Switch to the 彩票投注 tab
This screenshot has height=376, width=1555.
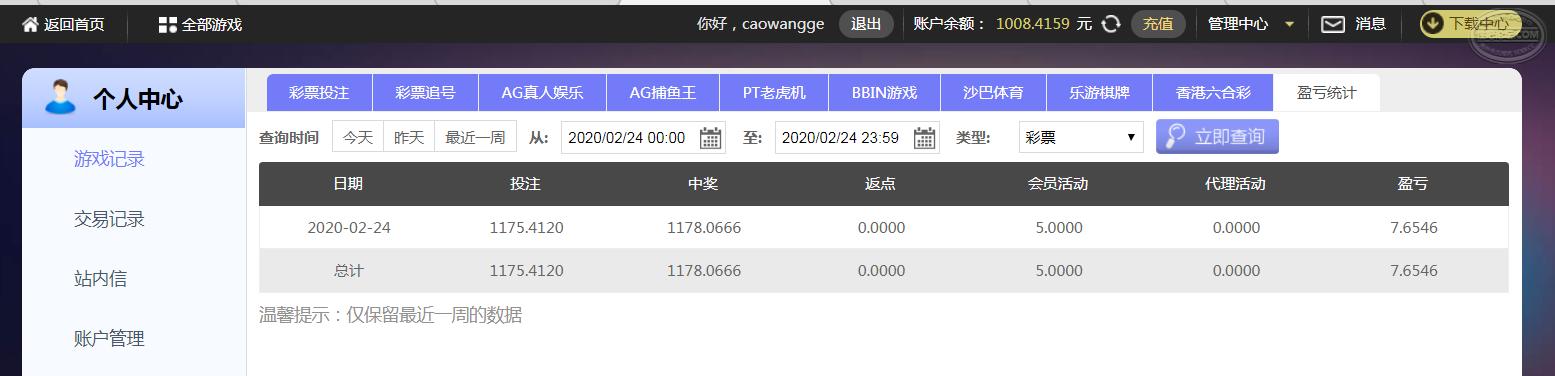pyautogui.click(x=319, y=93)
